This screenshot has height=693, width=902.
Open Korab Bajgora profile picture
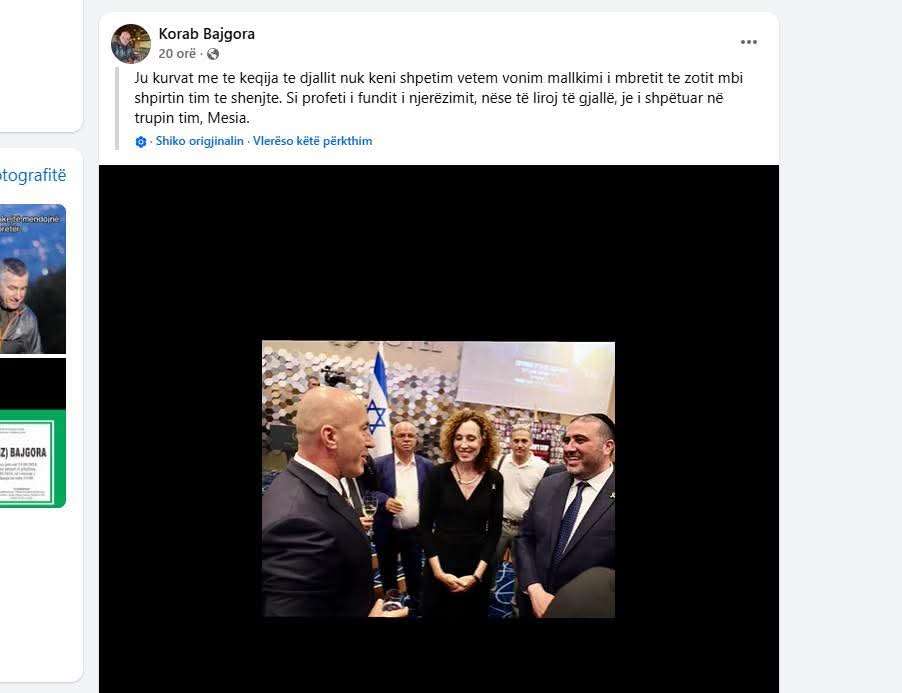tap(131, 44)
